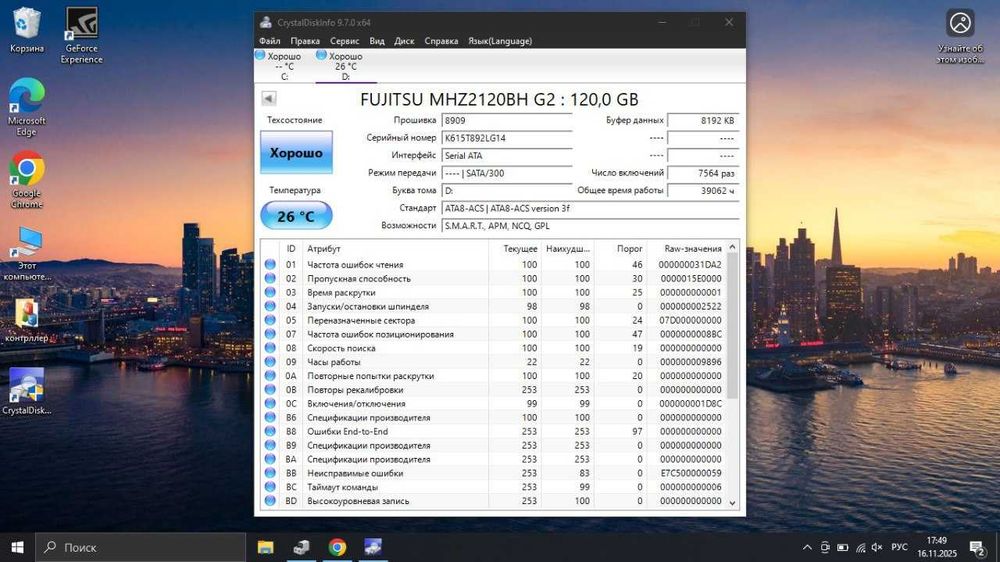Click the РУС language indicator
The width and height of the screenshot is (1000, 562).
click(899, 547)
